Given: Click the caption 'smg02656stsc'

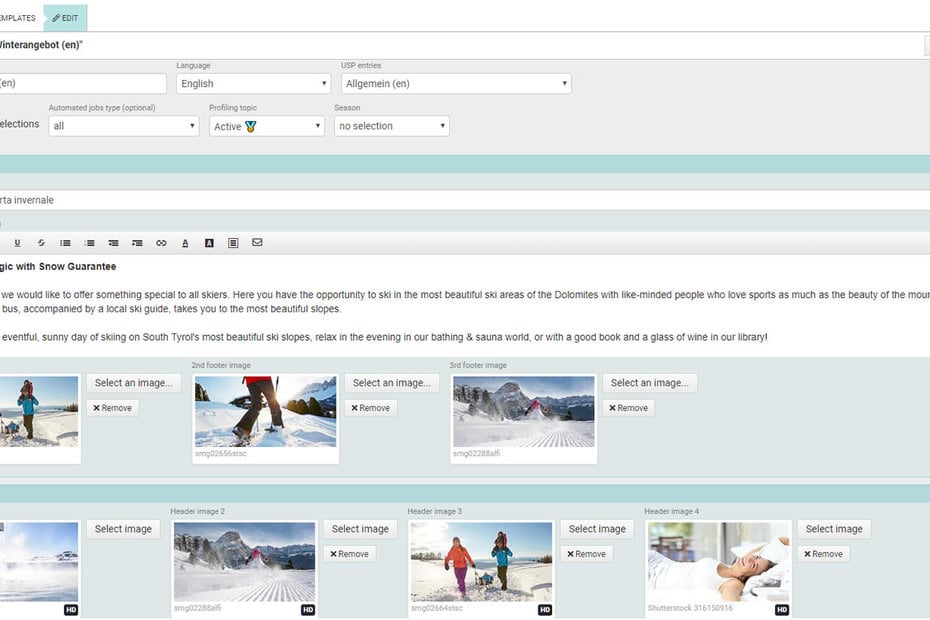Looking at the screenshot, I should pyautogui.click(x=221, y=453).
